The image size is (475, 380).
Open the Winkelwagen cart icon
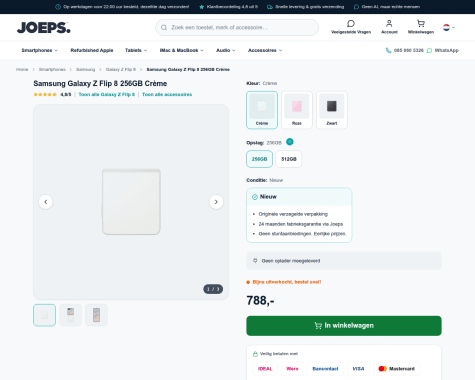tap(421, 24)
